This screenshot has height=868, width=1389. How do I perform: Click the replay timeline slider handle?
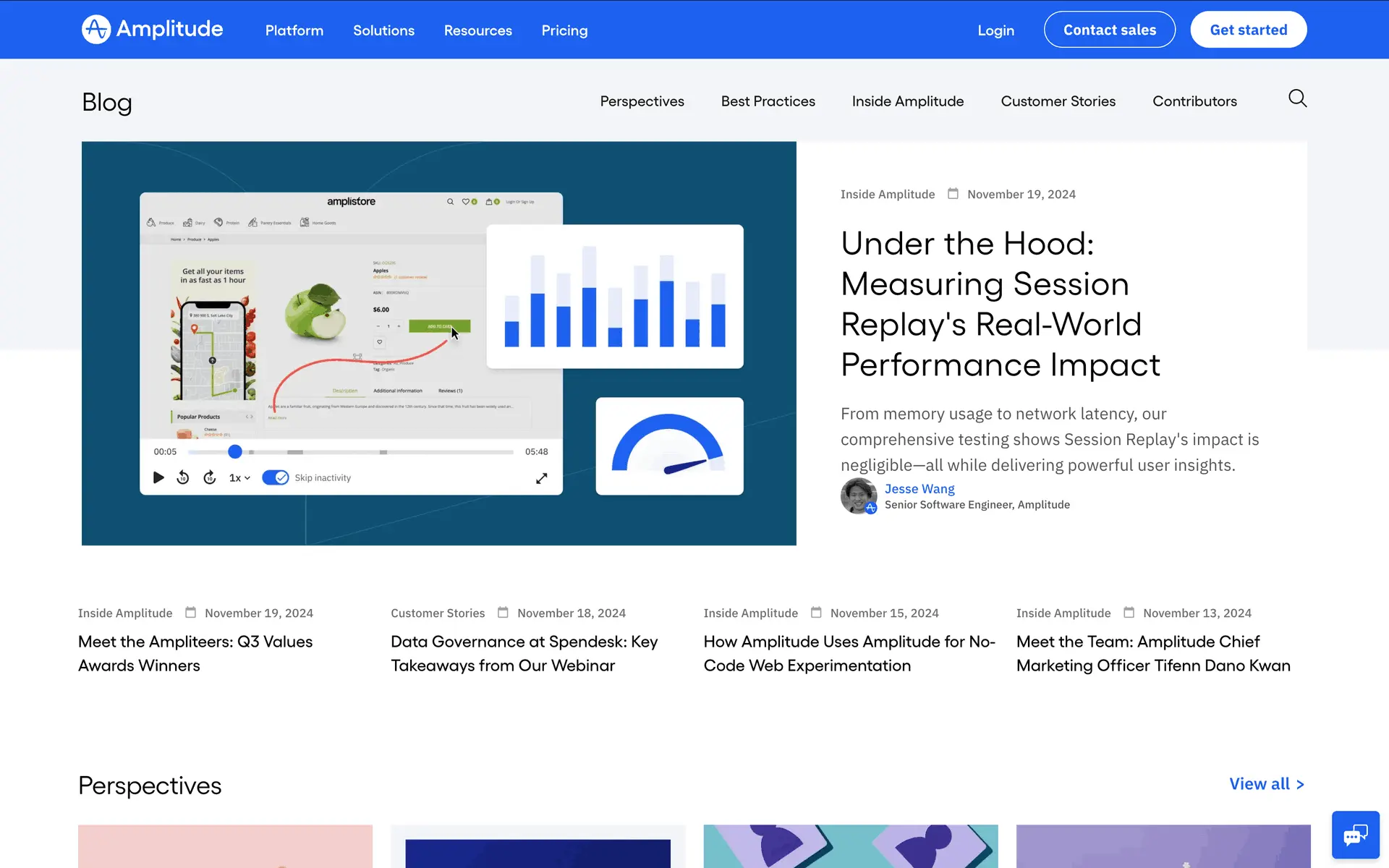235,452
